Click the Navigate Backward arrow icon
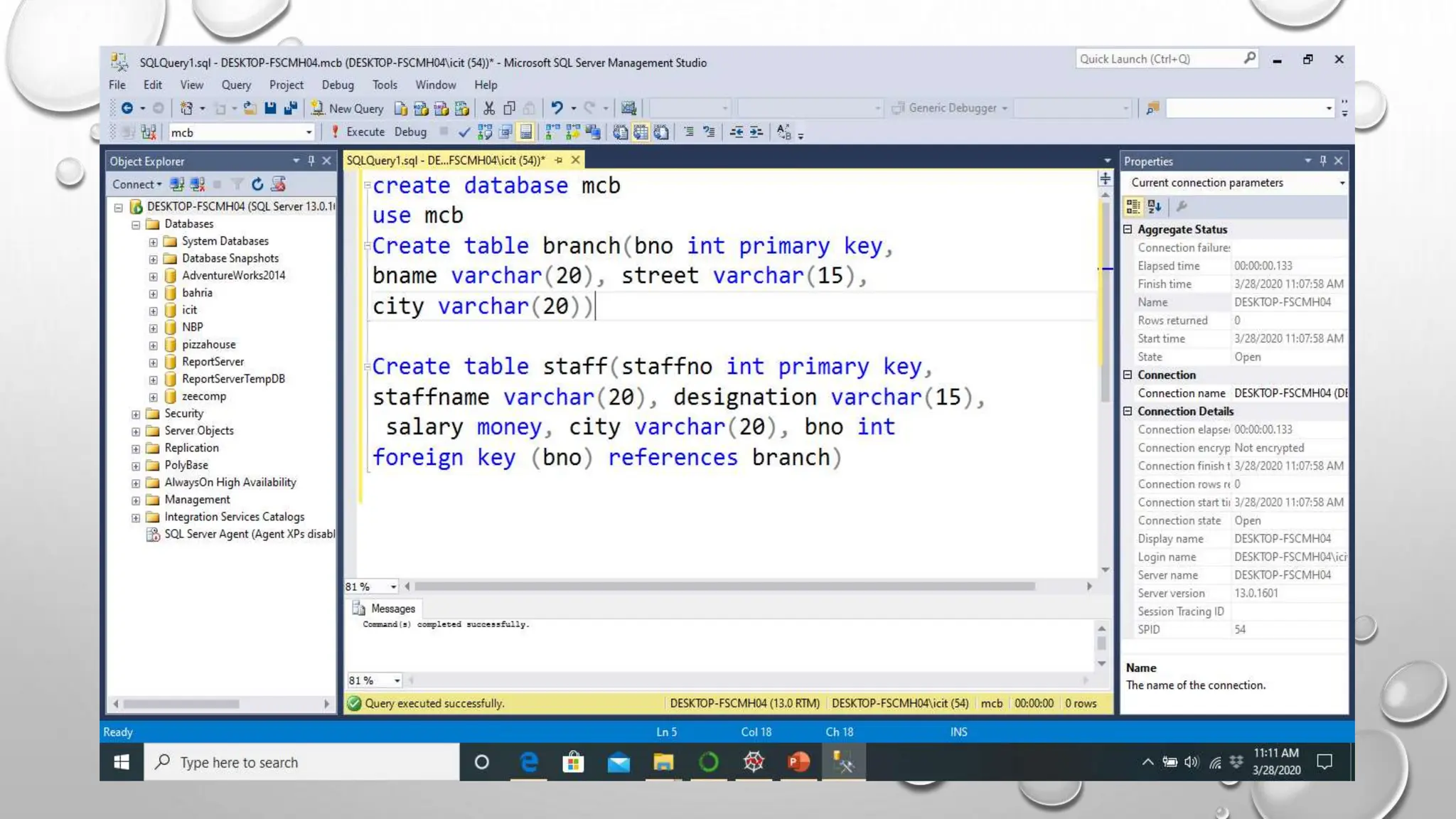The width and height of the screenshot is (1456, 819). 127,108
